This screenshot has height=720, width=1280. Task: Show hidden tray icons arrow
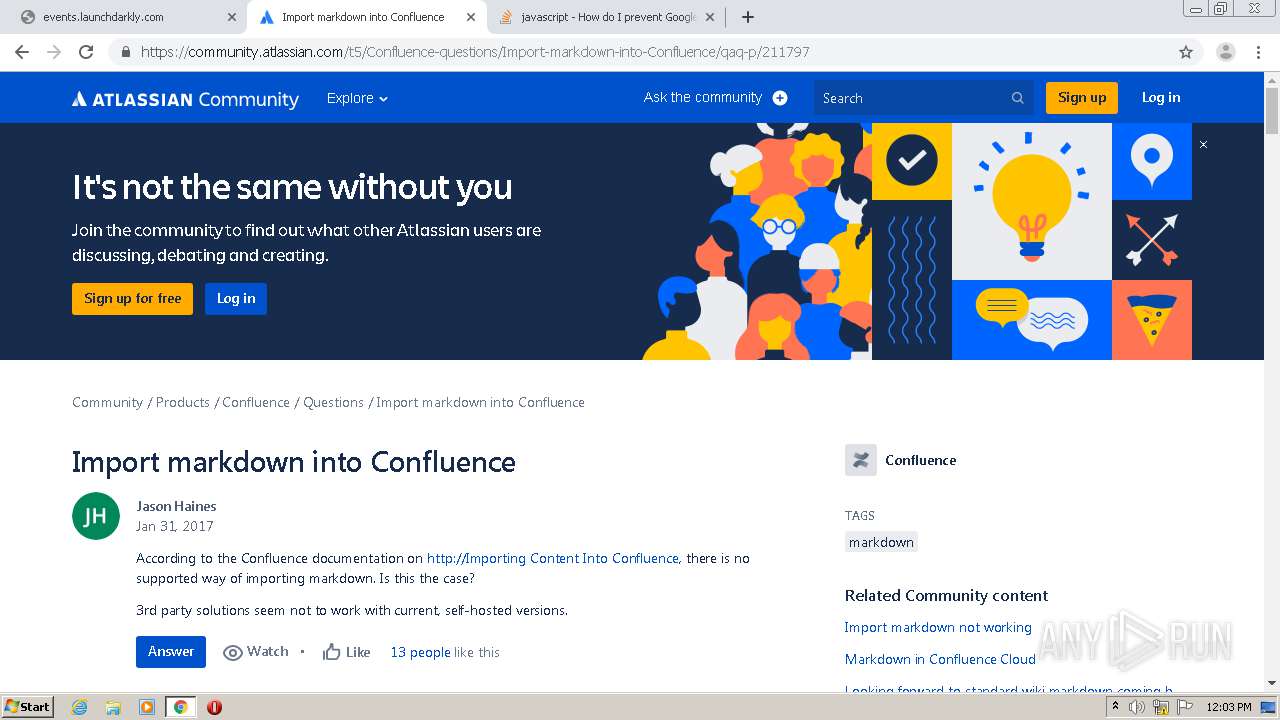coord(1115,707)
